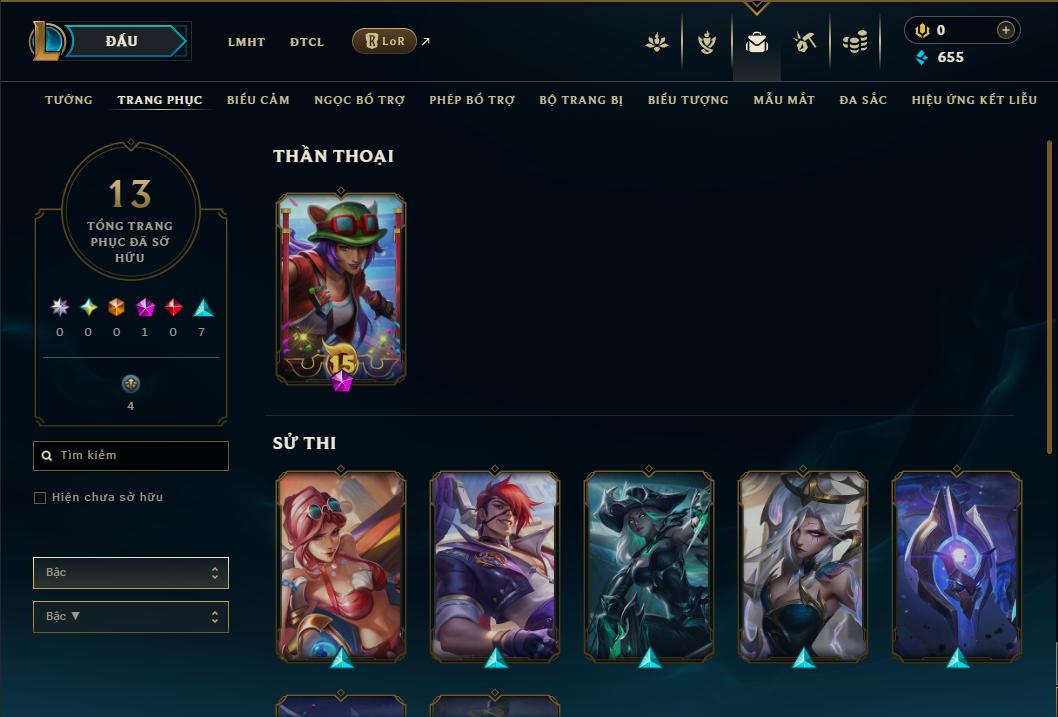Switch to the BIỂU CẢM tab

tap(258, 100)
